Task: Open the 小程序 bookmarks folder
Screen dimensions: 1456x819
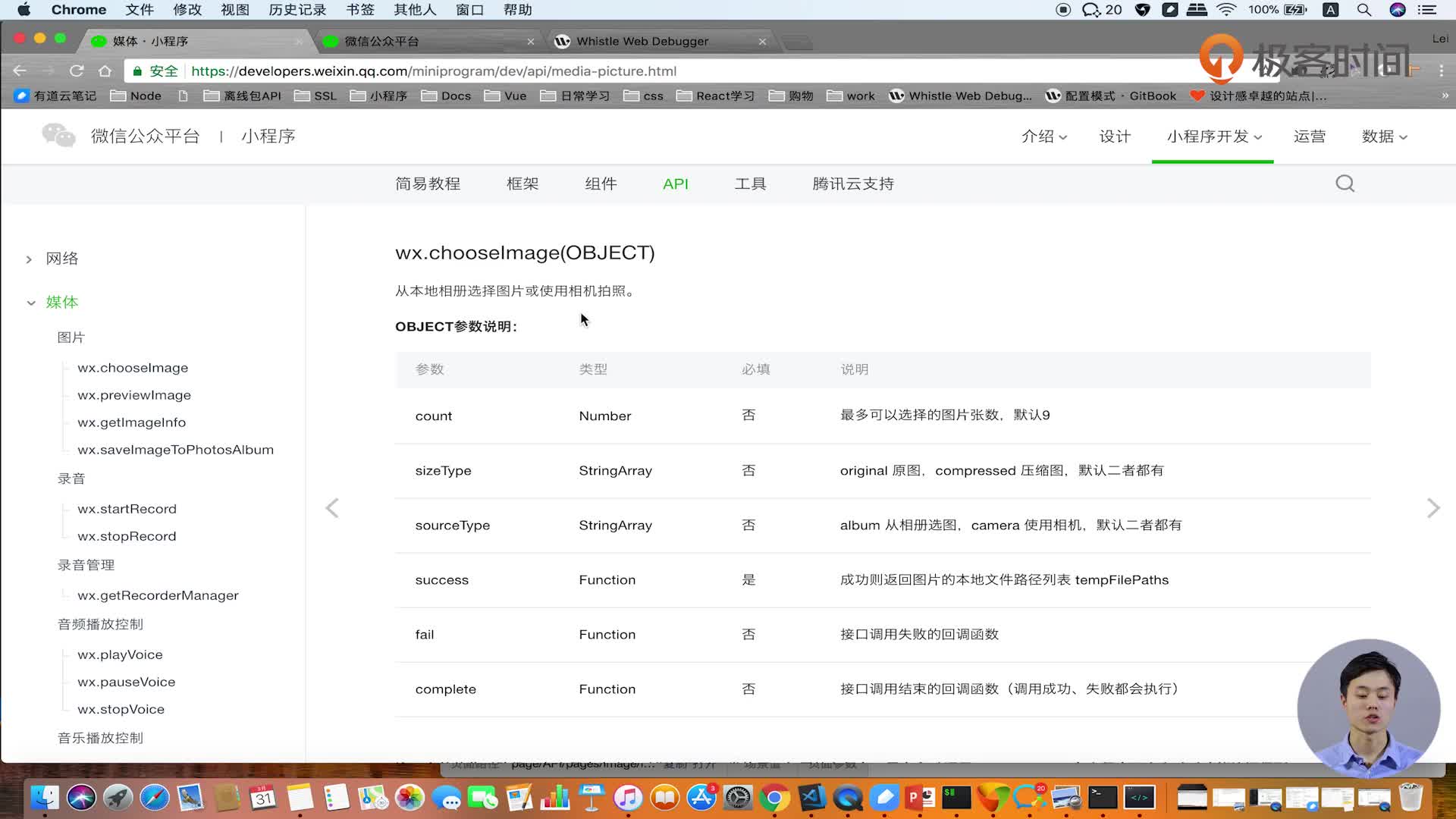Action: click(x=378, y=96)
